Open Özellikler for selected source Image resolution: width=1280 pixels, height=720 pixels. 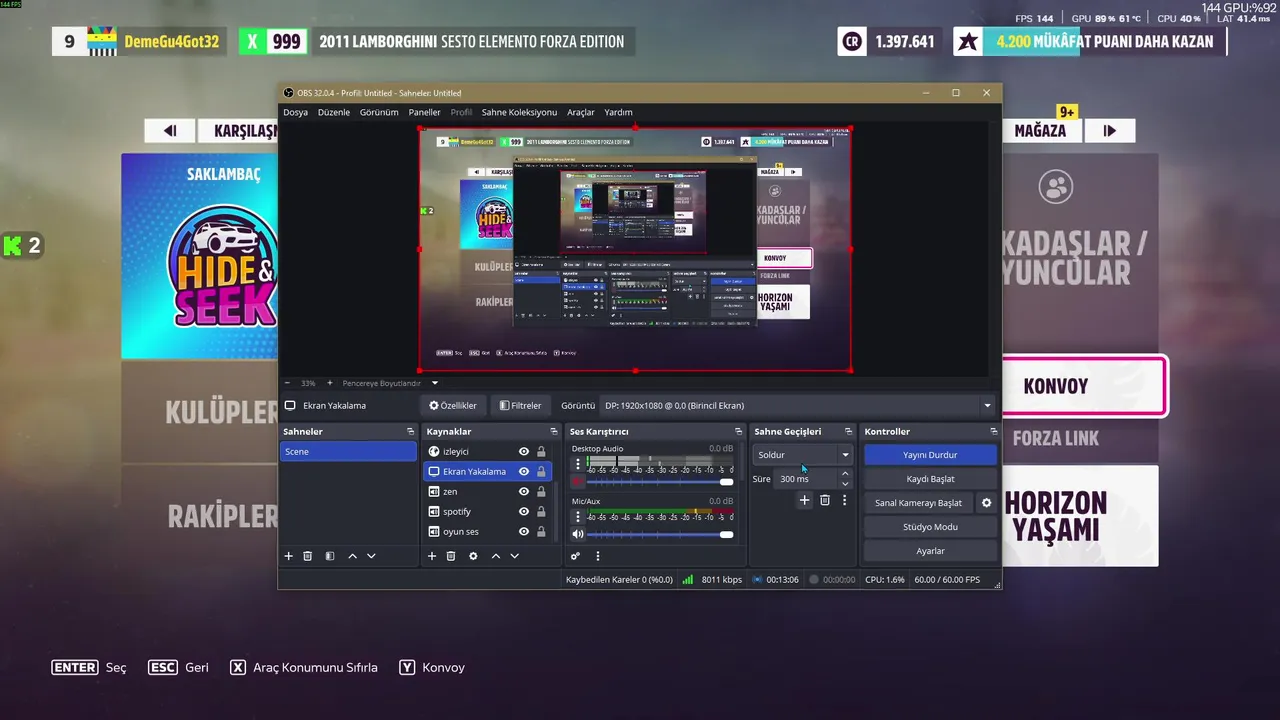453,406
